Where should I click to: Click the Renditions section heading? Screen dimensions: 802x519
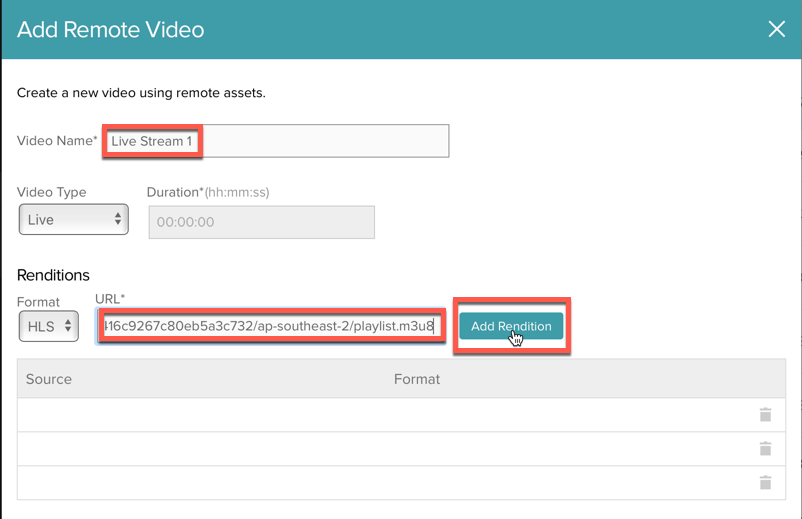(53, 275)
